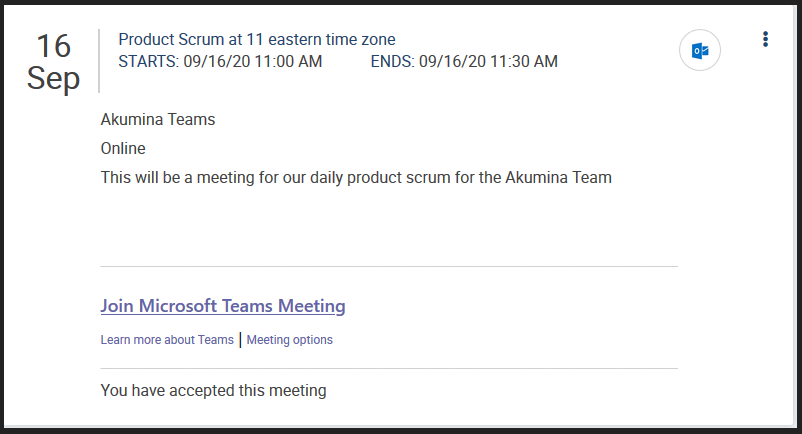Click the 11:00 AM start date-time value
802x434 pixels.
(252, 62)
